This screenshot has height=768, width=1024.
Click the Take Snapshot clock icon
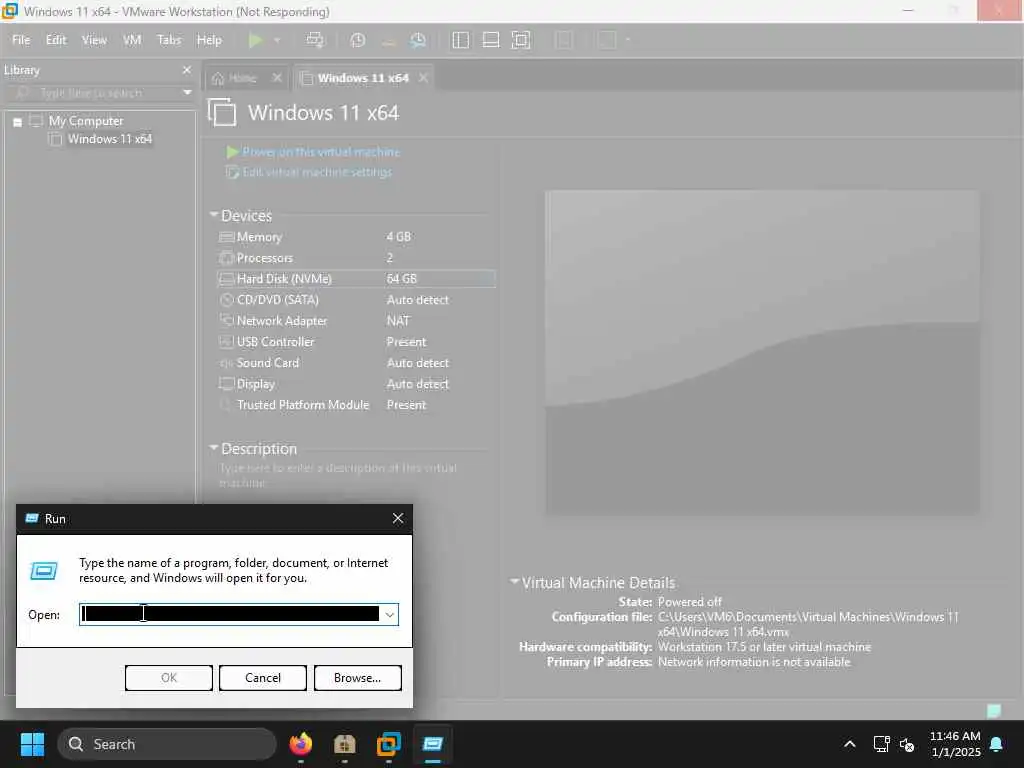click(x=357, y=40)
